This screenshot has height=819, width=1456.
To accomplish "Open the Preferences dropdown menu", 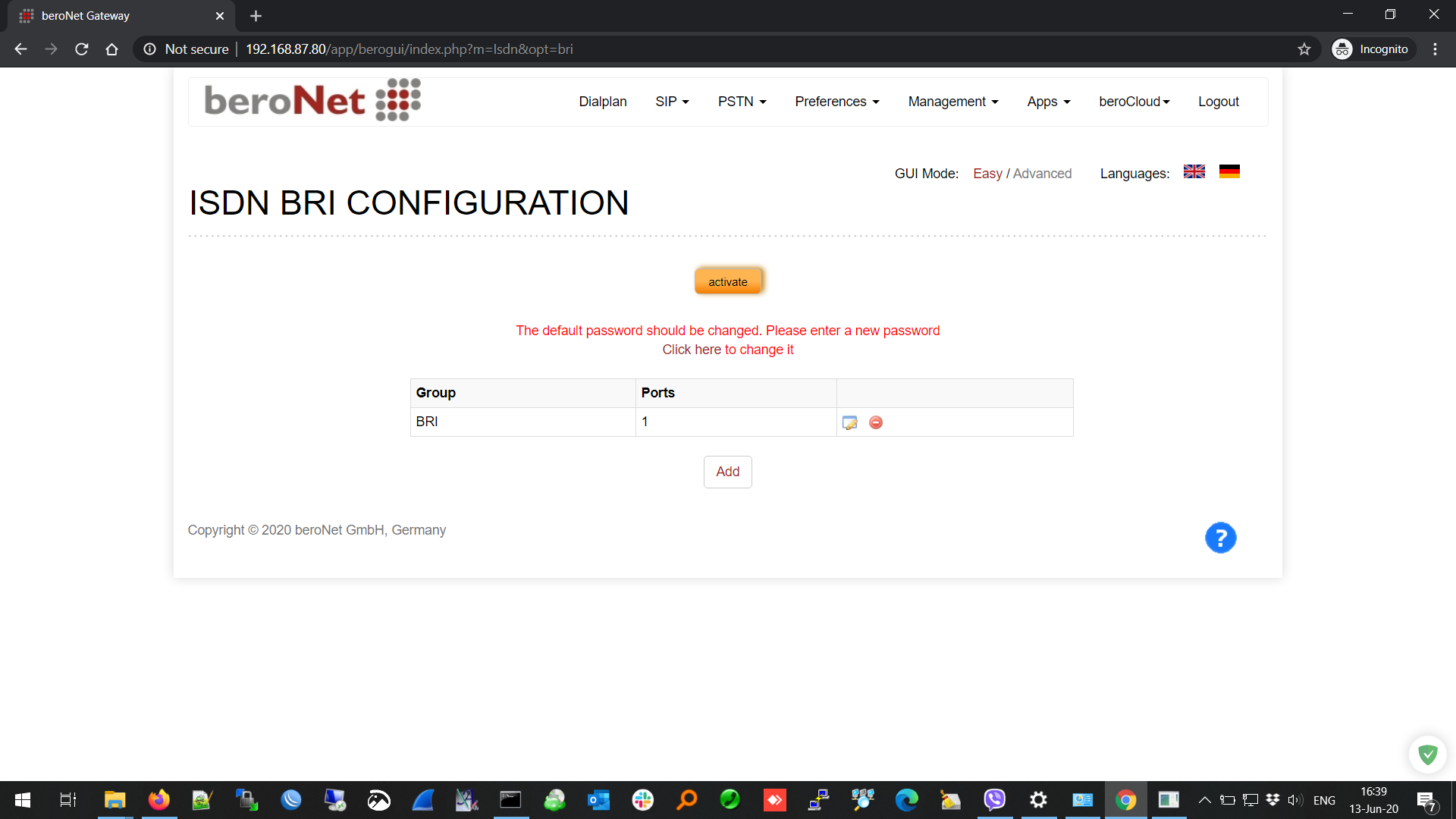I will [836, 102].
